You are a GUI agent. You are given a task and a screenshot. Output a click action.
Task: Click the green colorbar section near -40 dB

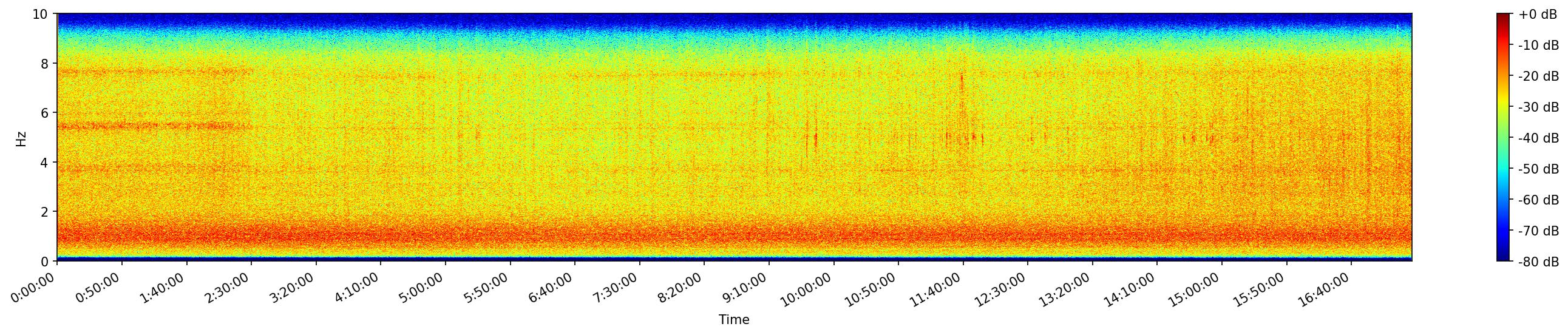click(x=1504, y=138)
